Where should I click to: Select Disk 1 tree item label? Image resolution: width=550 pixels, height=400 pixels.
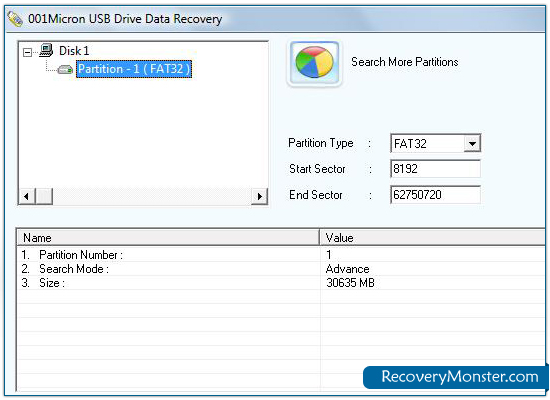point(74,51)
